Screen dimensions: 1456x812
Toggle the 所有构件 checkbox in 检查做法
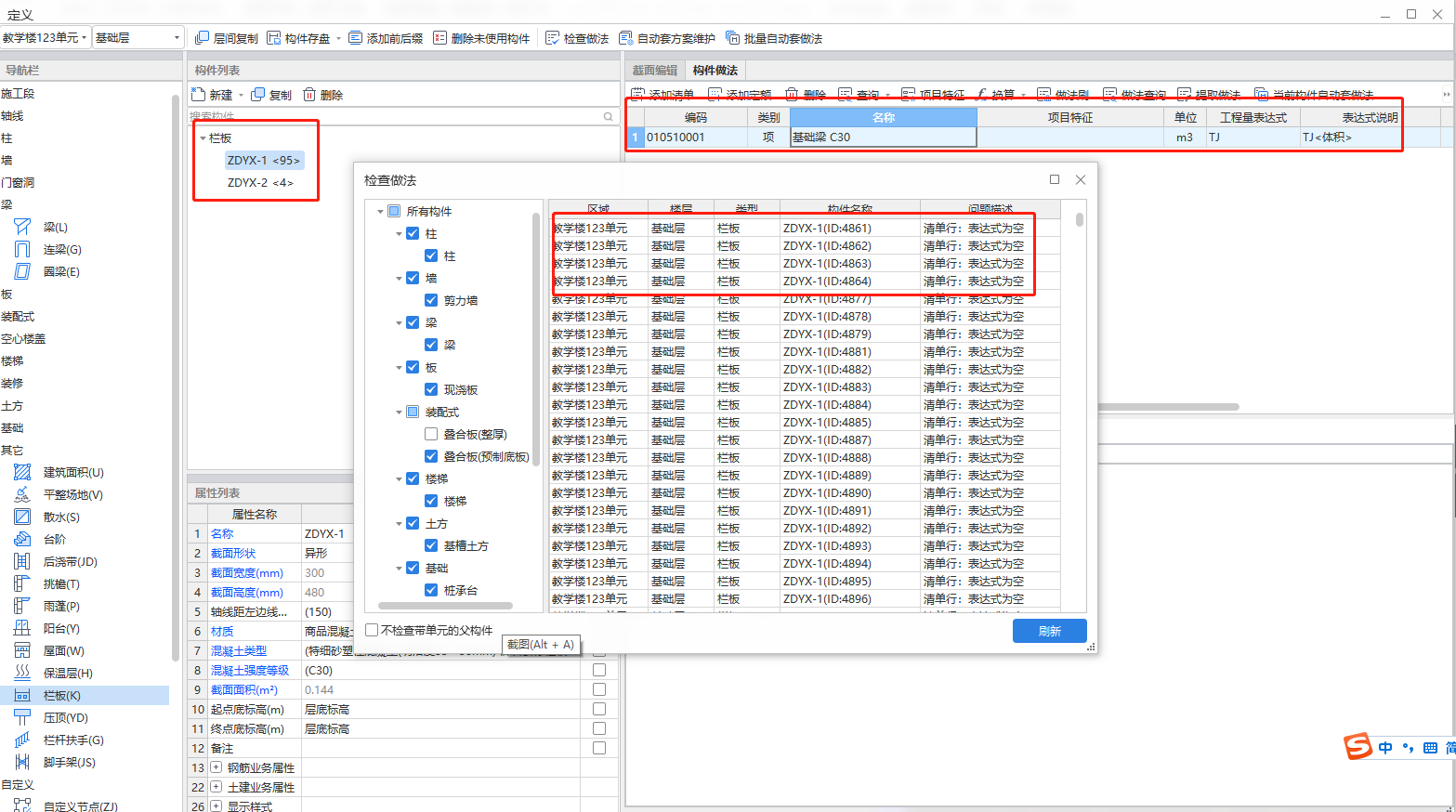(x=394, y=211)
